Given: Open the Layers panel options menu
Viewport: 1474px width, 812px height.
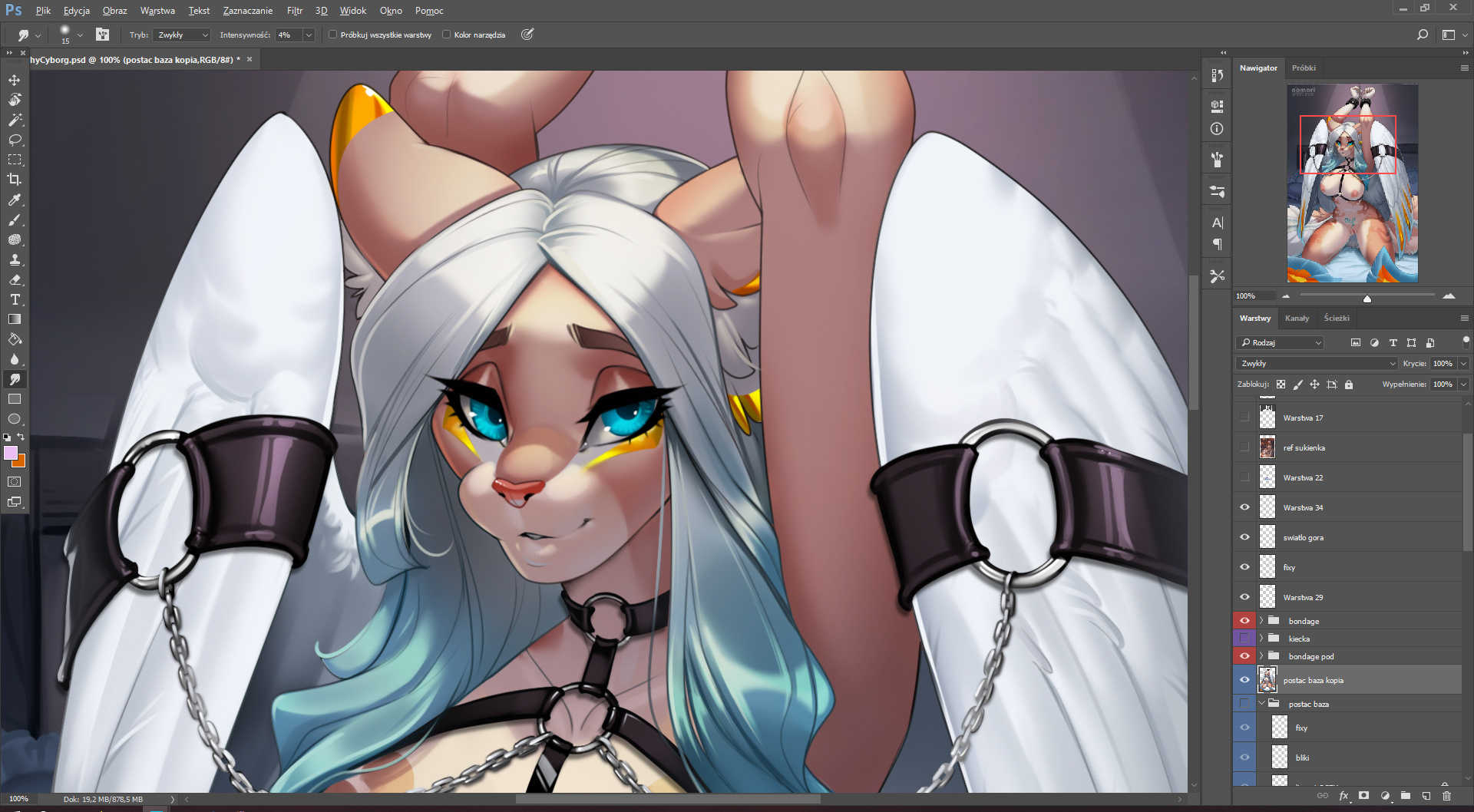Looking at the screenshot, I should tap(1464, 319).
